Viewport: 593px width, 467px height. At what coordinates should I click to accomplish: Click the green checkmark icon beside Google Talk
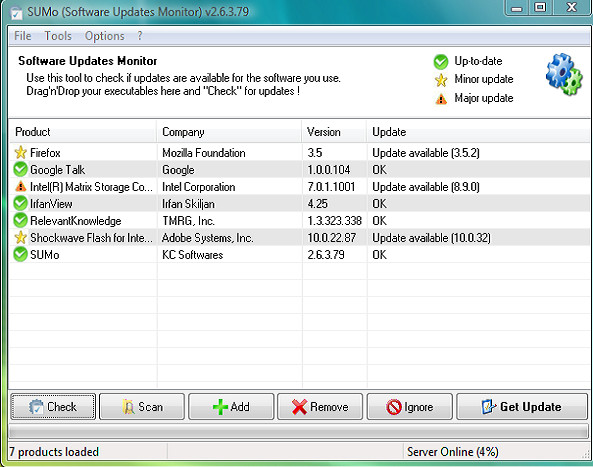pos(20,169)
